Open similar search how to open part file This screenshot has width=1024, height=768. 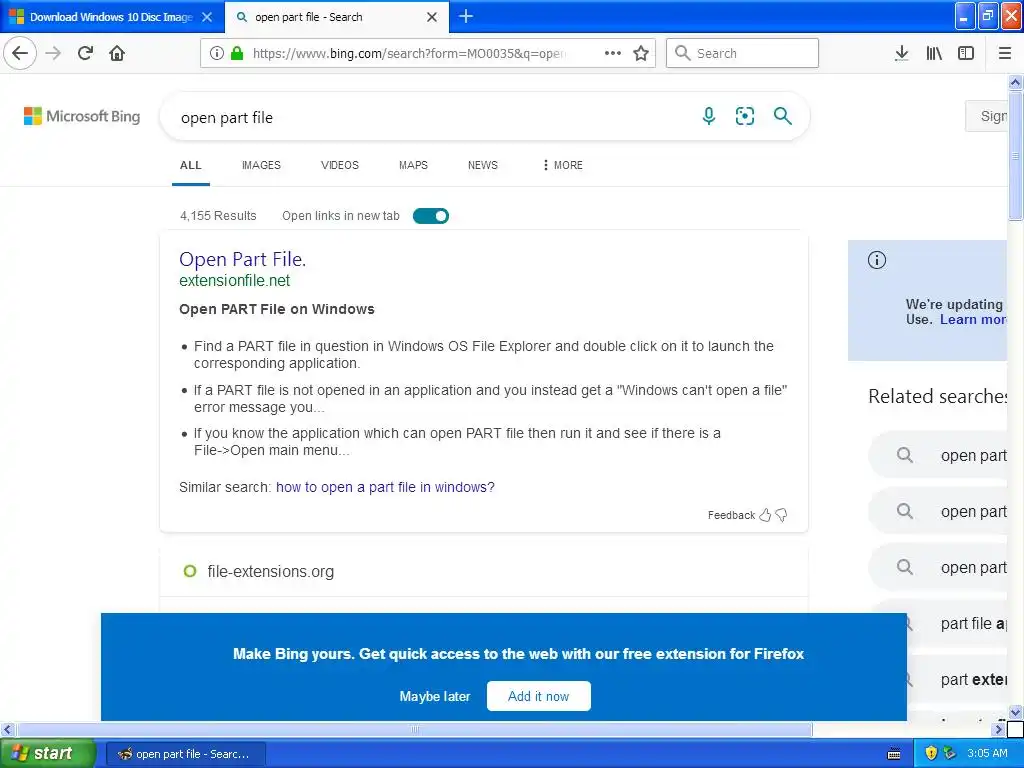(385, 487)
